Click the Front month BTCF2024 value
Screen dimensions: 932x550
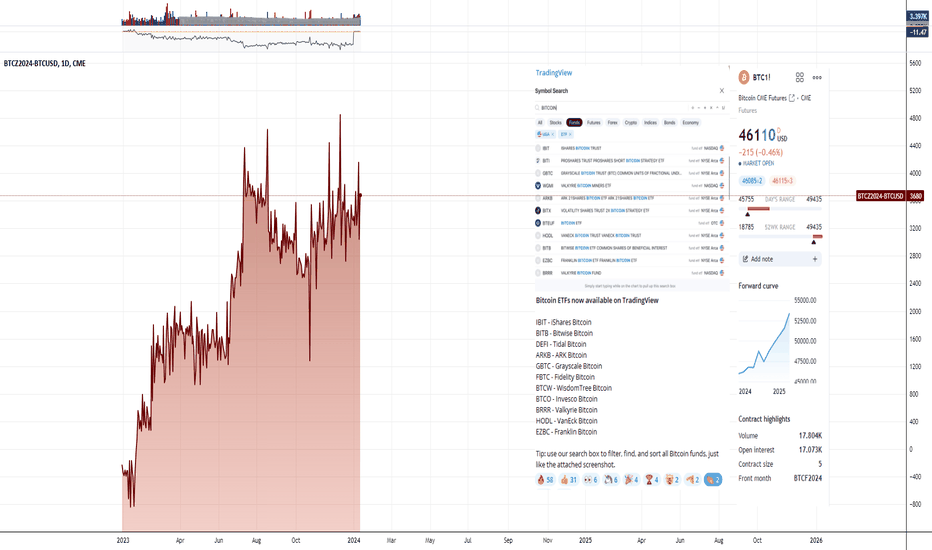point(808,478)
